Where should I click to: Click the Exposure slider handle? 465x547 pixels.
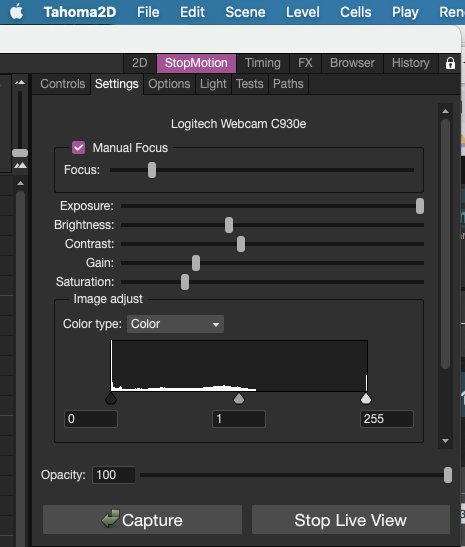pos(420,206)
